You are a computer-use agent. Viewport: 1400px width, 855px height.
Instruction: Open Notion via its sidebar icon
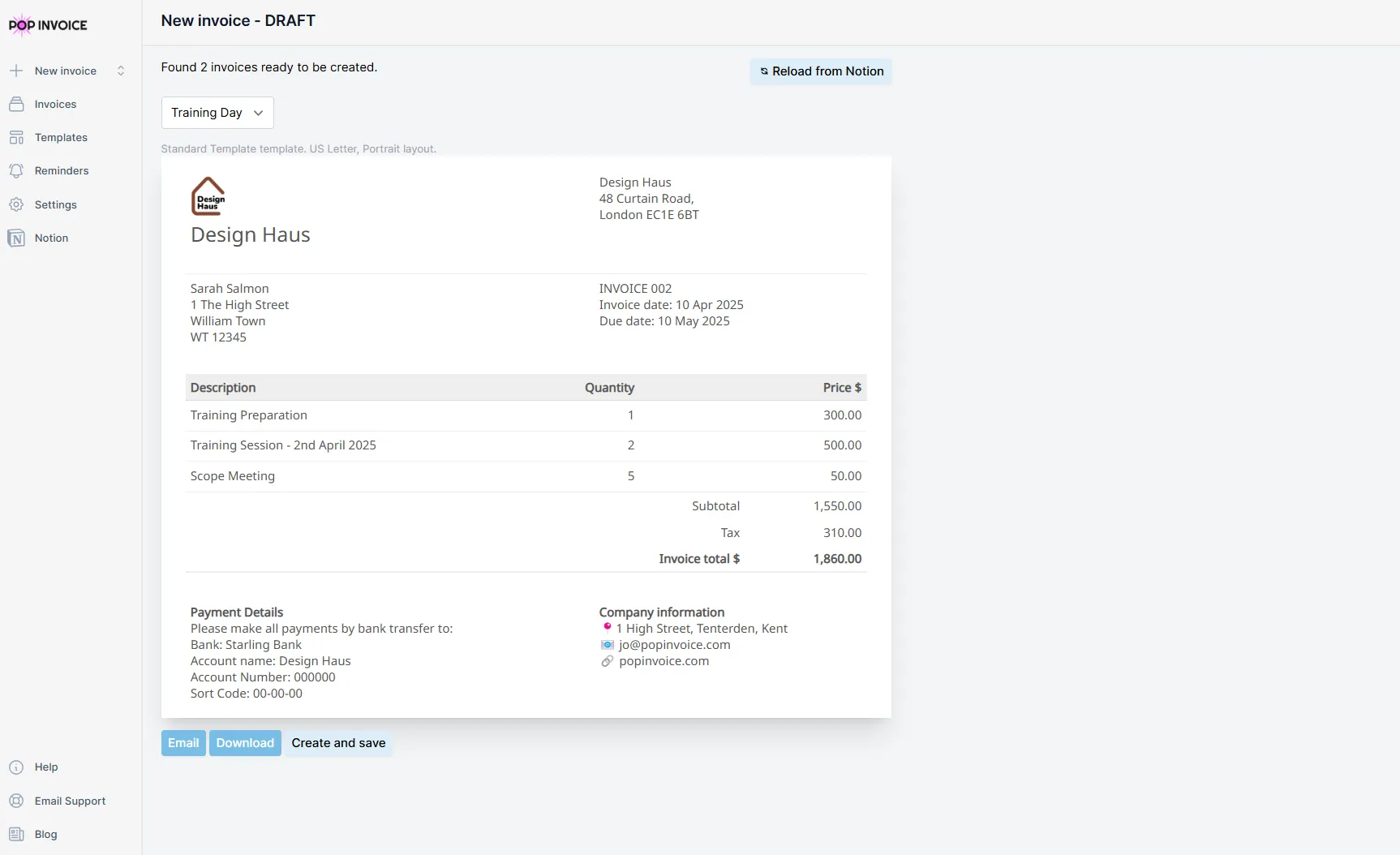coord(17,238)
